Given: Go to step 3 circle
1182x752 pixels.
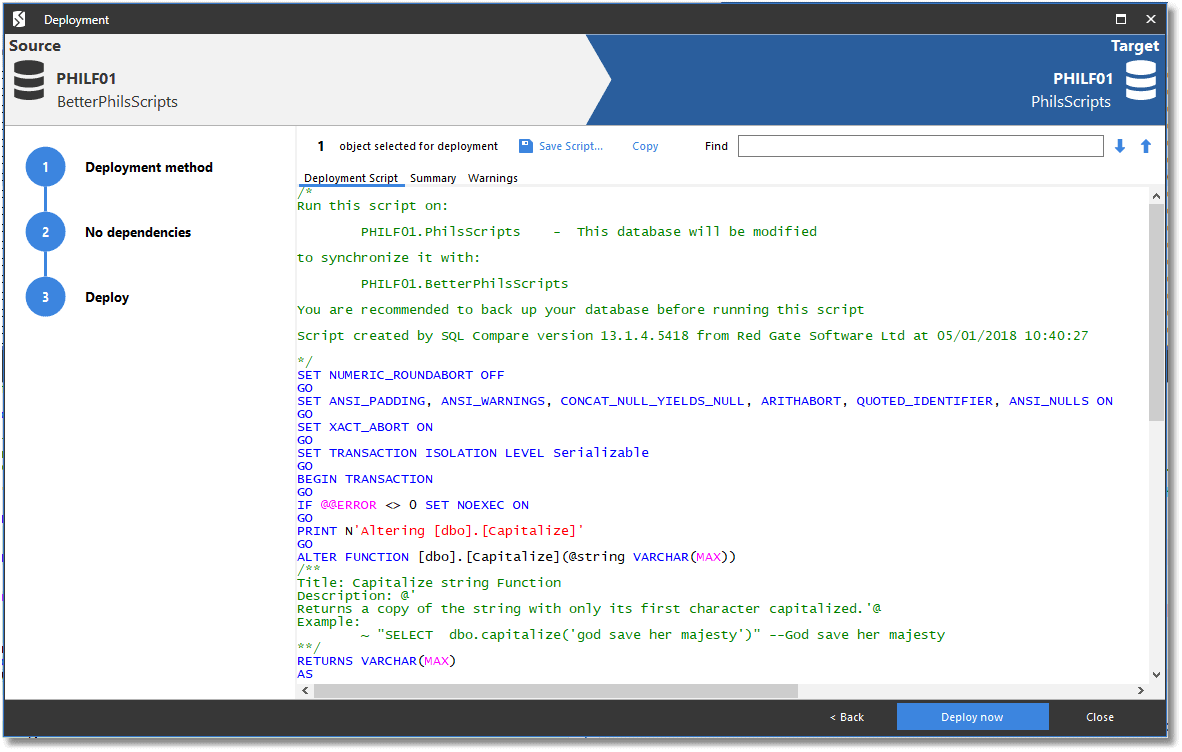Looking at the screenshot, I should click(x=45, y=297).
